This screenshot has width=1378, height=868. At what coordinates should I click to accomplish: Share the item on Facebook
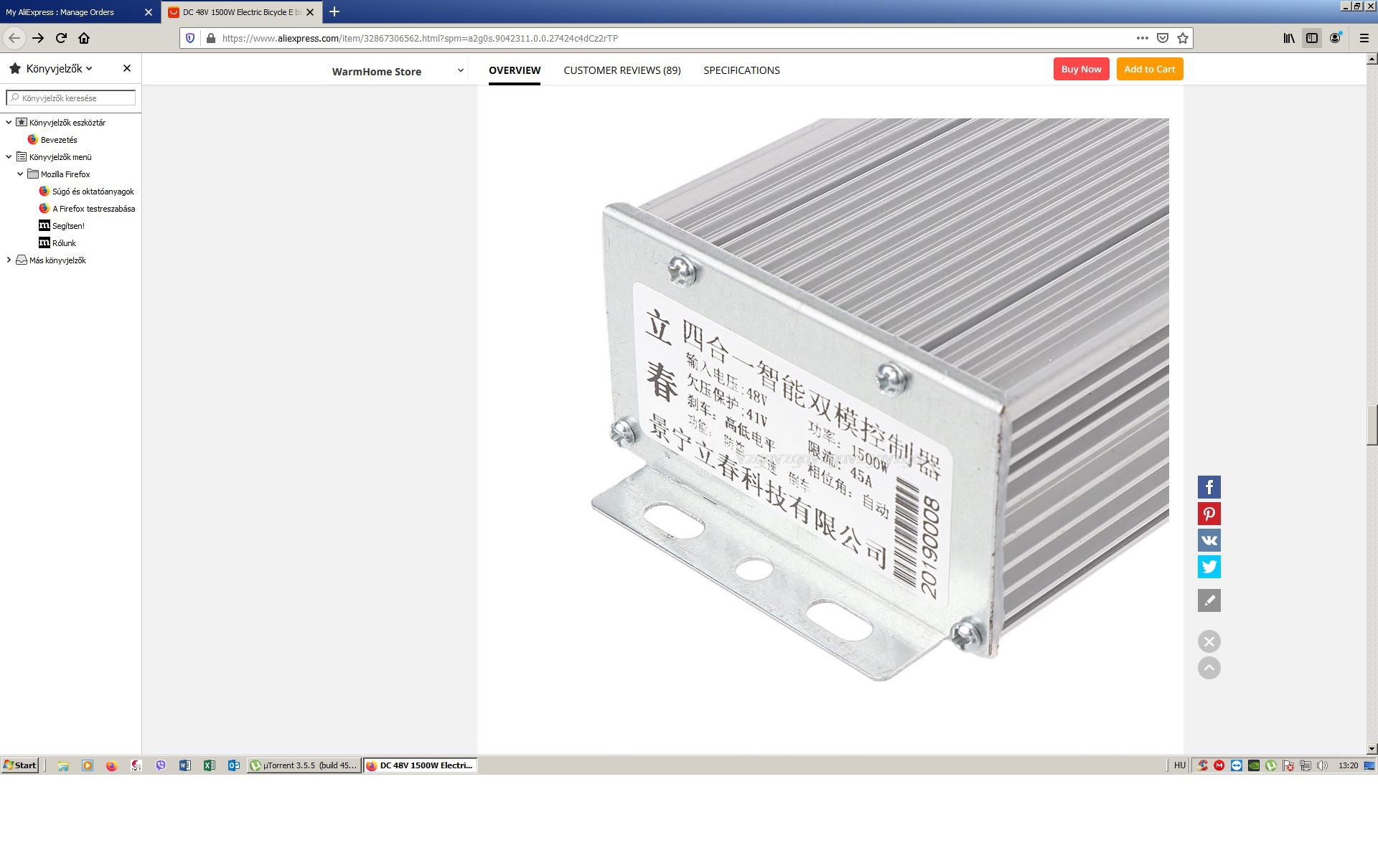pyautogui.click(x=1209, y=487)
